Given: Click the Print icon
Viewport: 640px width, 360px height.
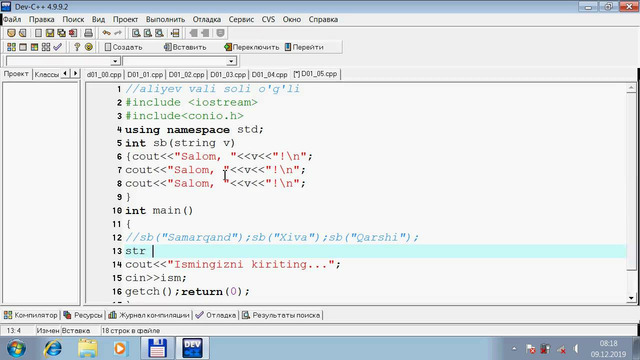Looking at the screenshot, I should pos(88,33).
